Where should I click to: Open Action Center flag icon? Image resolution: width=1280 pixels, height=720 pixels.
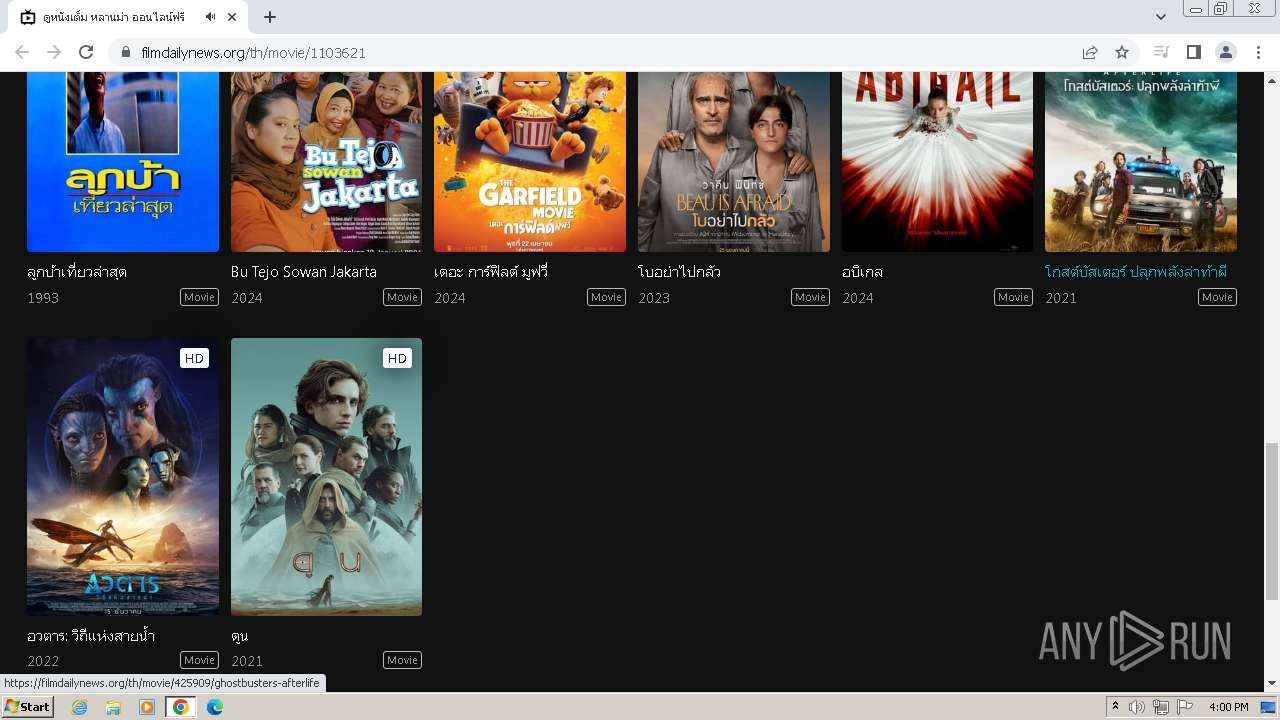point(1184,707)
